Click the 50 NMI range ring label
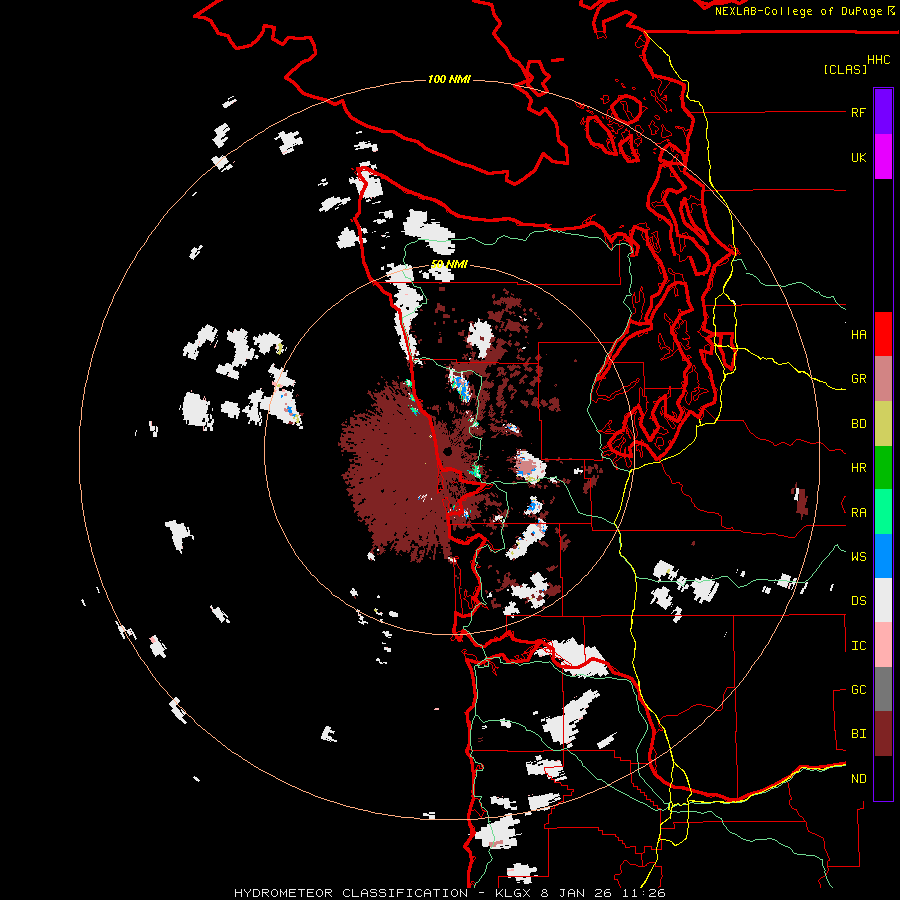This screenshot has height=900, width=900. 449,264
